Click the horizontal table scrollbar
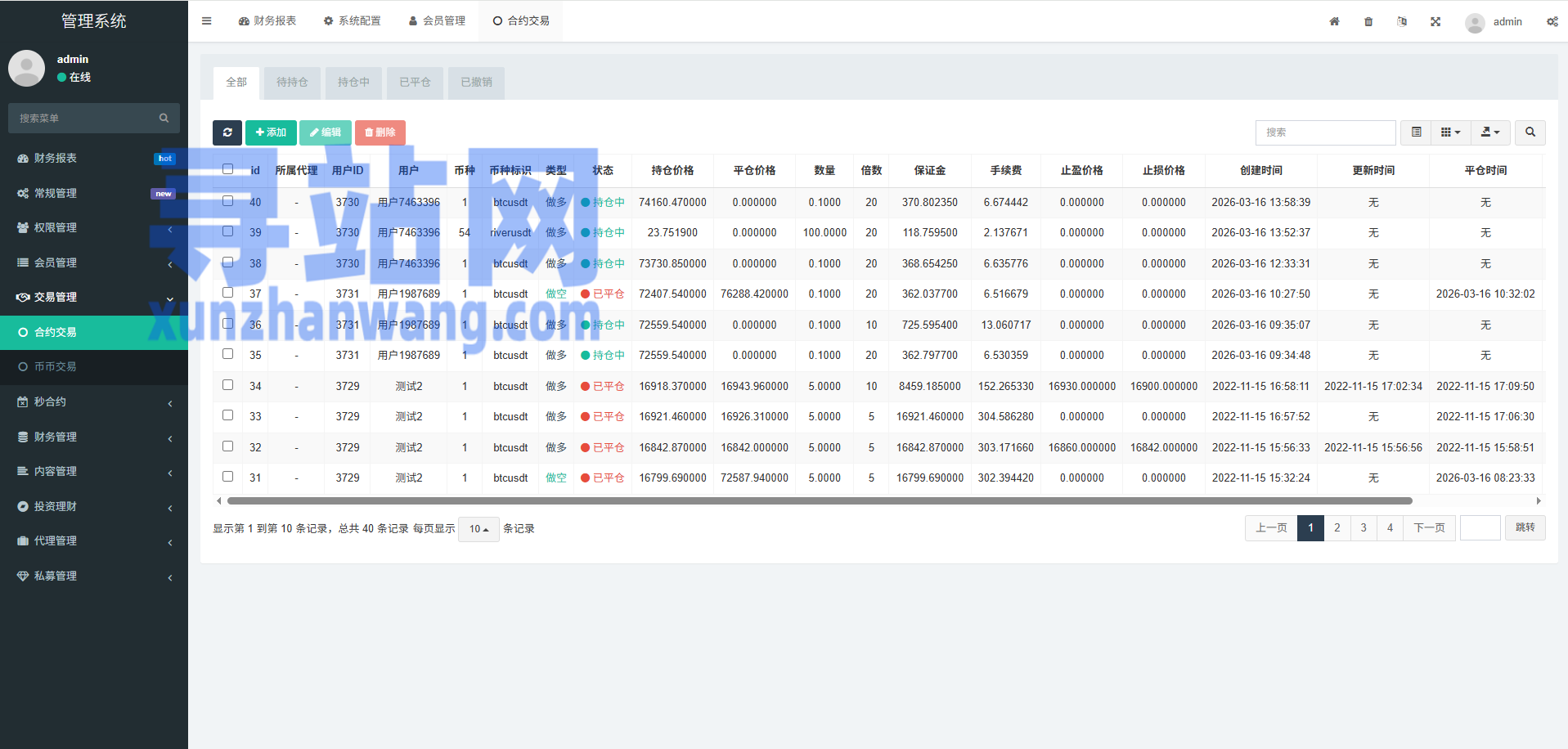The image size is (1568, 749). coord(819,500)
